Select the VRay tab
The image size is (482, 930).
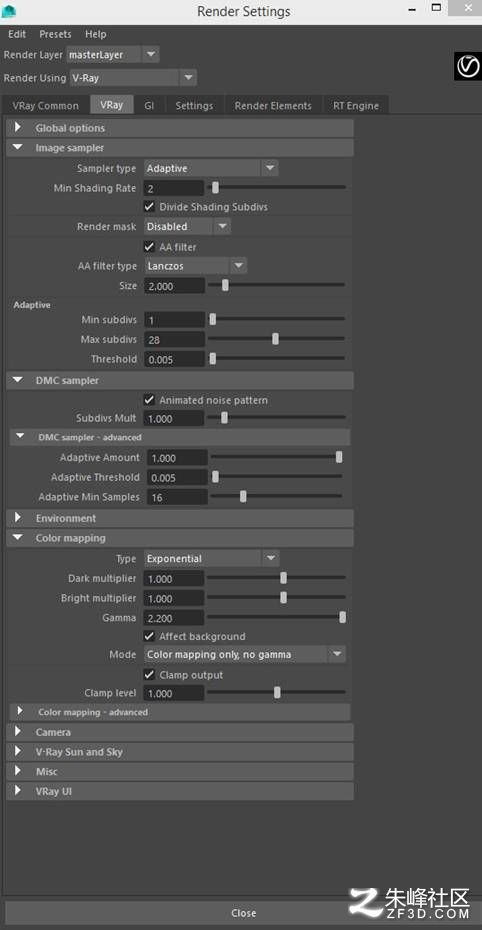[x=111, y=105]
